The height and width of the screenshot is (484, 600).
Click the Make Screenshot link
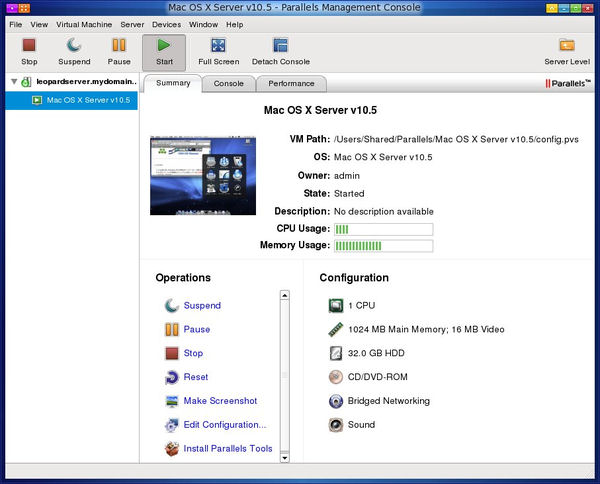pyautogui.click(x=220, y=401)
